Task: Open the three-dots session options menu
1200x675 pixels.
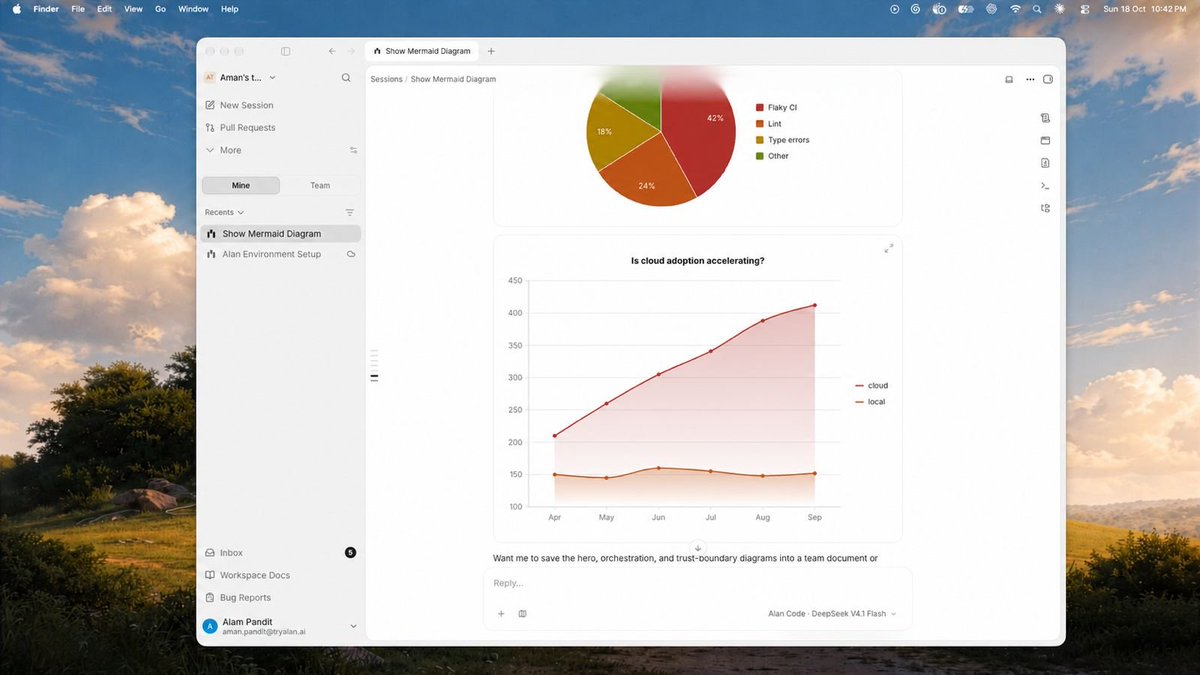Action: click(1030, 79)
